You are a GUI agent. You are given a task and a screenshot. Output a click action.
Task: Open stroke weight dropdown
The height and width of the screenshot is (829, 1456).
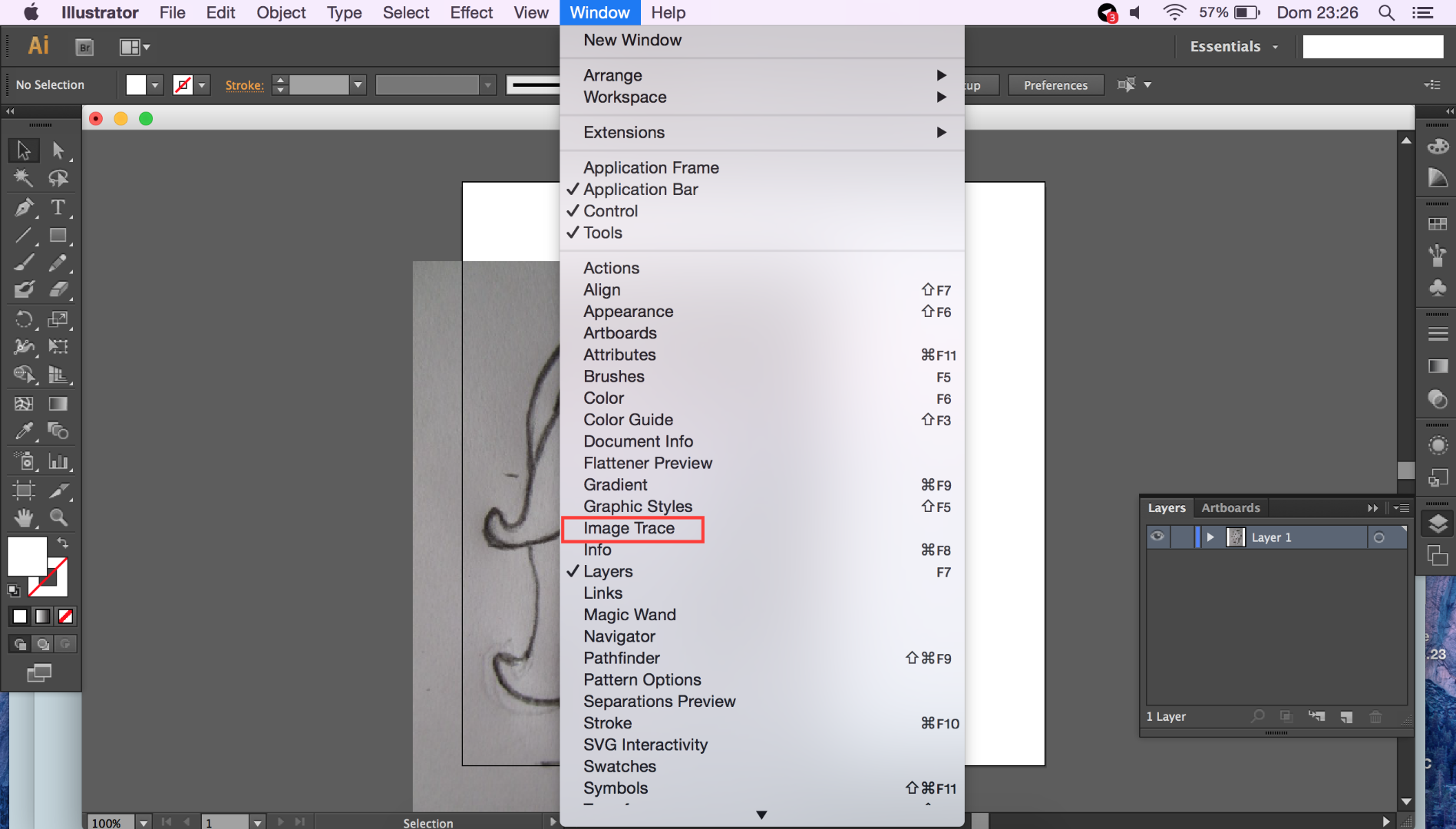coord(358,85)
